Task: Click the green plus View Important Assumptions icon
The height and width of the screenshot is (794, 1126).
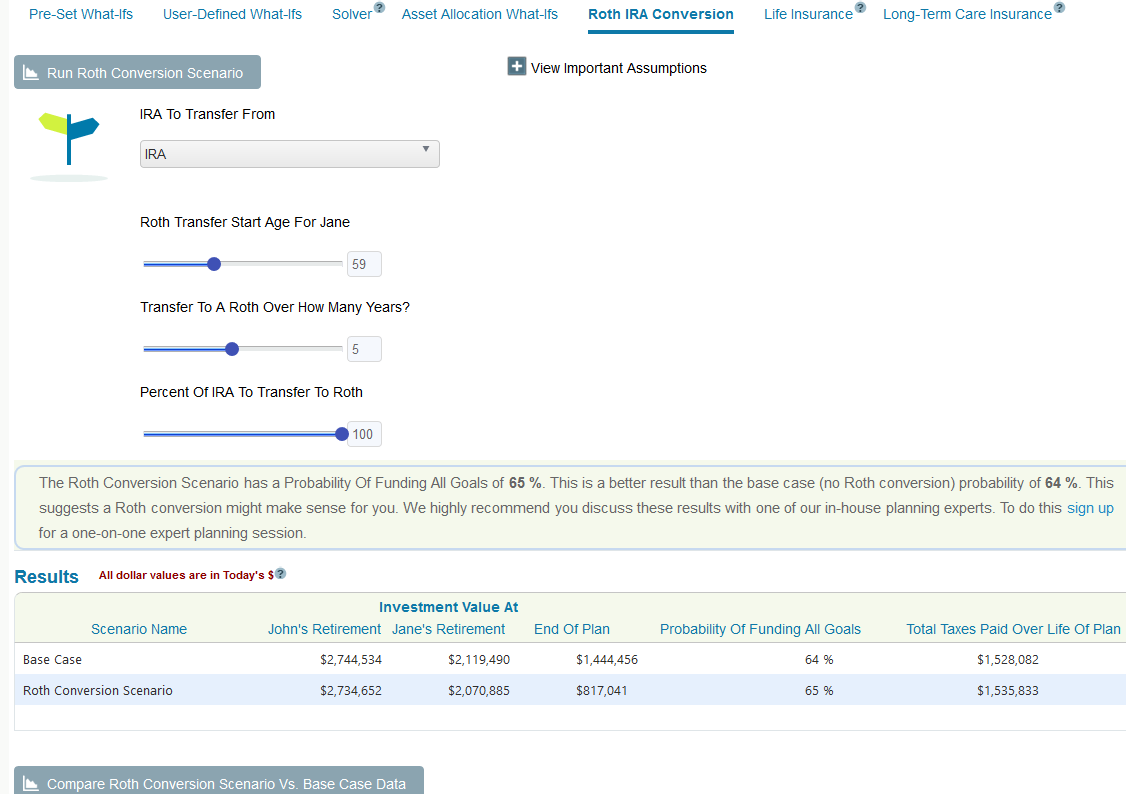Action: point(516,65)
